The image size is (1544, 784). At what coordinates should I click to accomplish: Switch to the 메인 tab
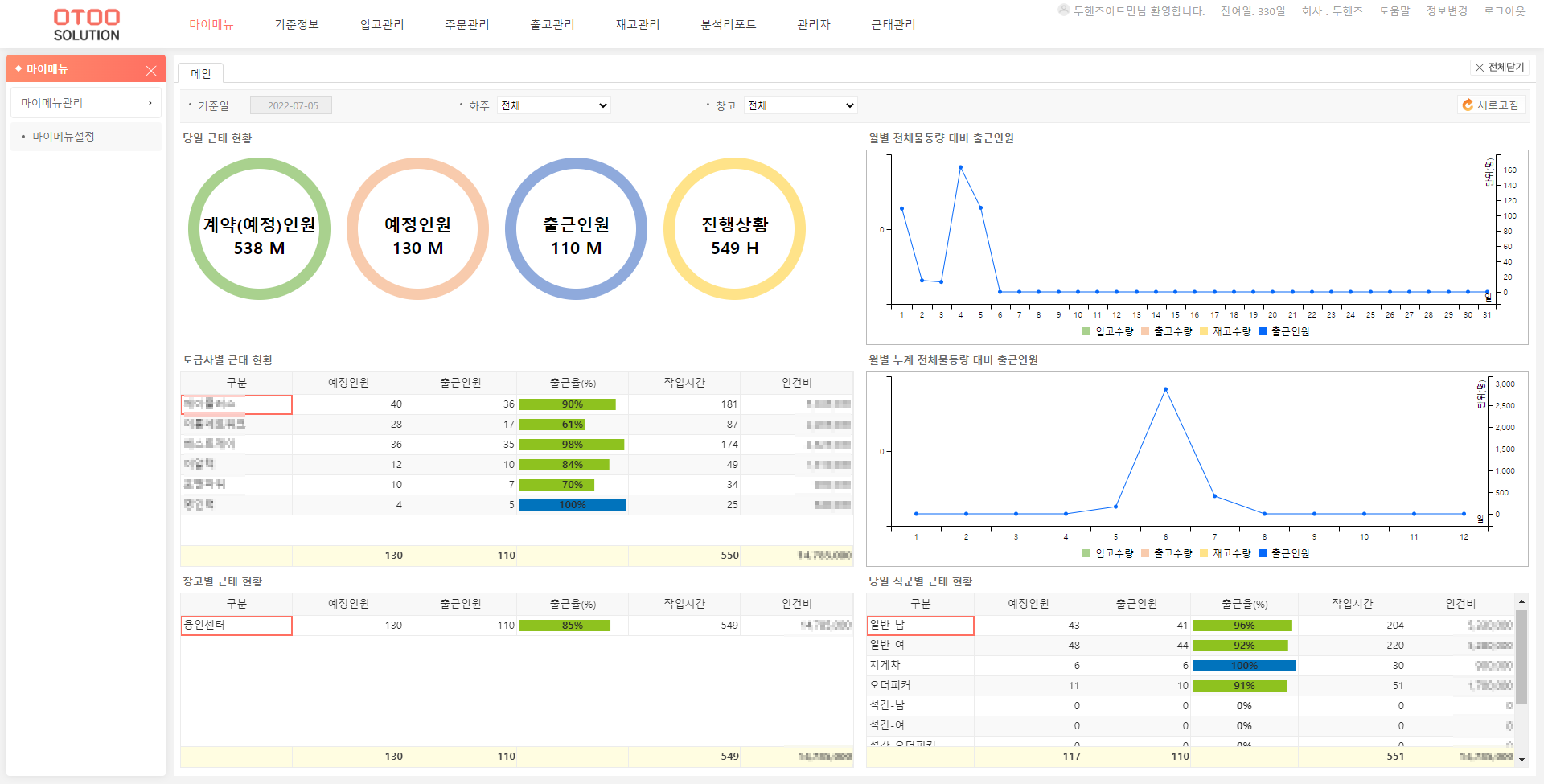[200, 74]
